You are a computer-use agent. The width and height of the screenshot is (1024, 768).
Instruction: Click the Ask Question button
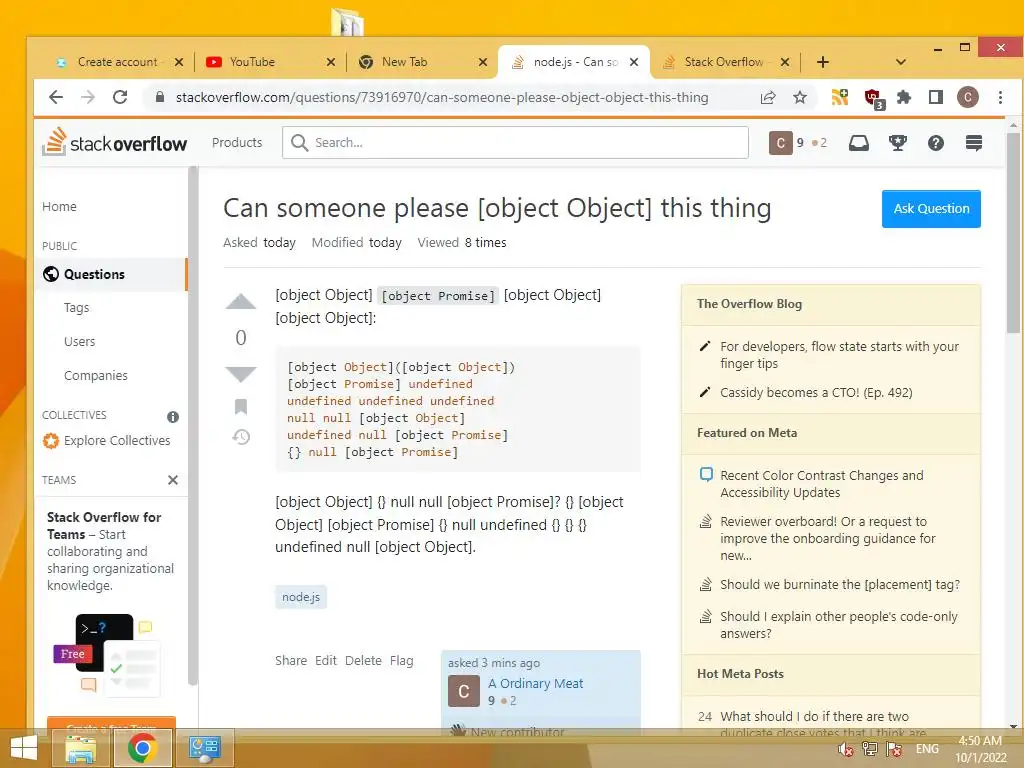tap(931, 209)
